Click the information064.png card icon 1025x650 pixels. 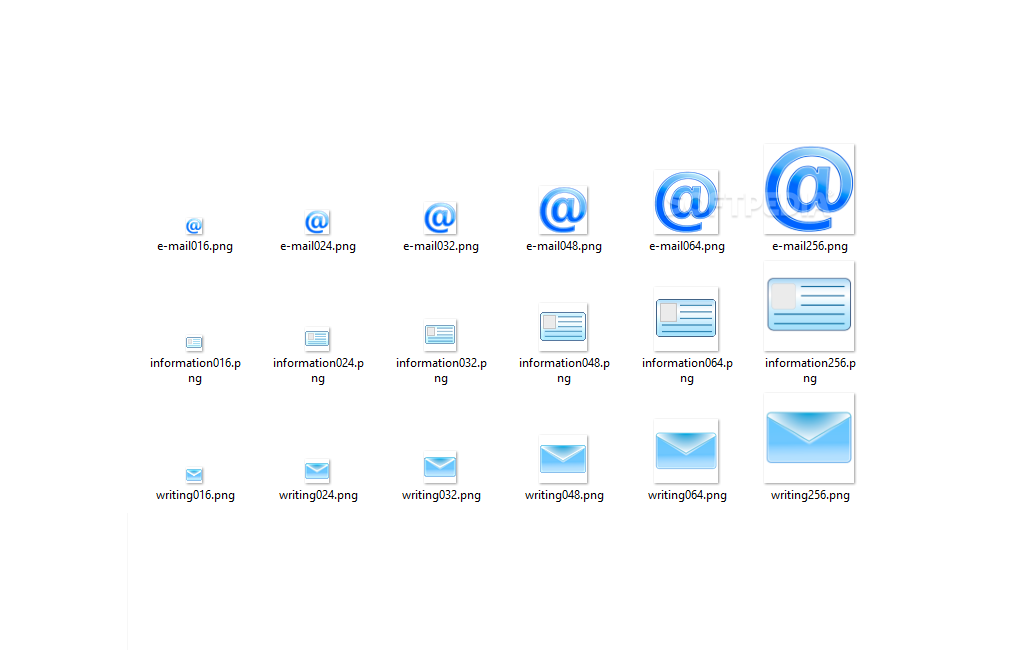coord(686,319)
